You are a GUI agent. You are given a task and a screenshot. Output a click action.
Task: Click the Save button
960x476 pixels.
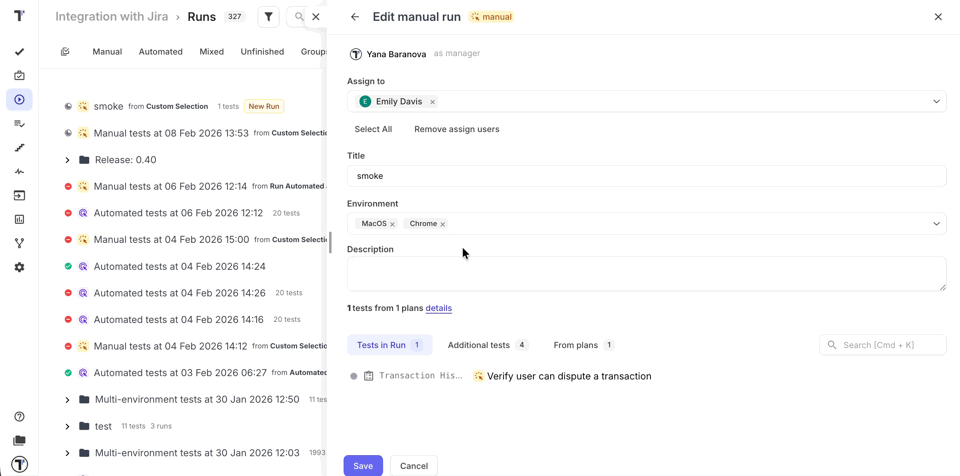pyautogui.click(x=363, y=466)
